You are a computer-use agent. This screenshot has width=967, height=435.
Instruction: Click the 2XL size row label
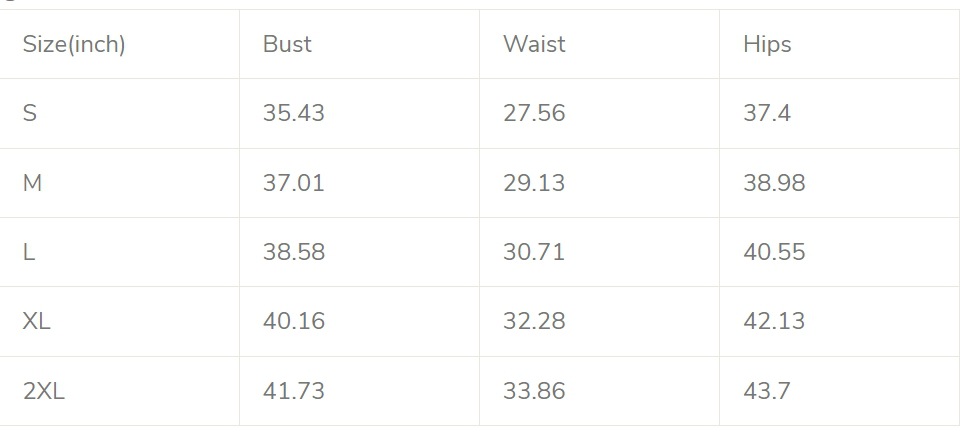click(x=43, y=391)
